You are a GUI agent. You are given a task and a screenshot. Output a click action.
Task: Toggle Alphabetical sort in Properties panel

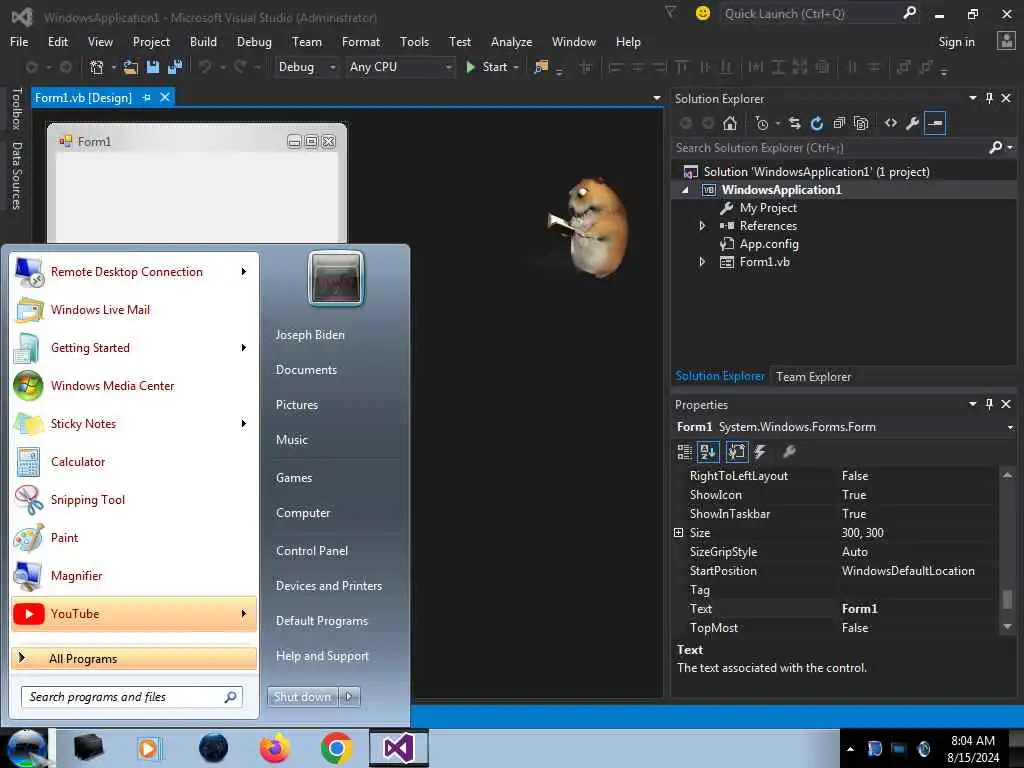click(708, 451)
